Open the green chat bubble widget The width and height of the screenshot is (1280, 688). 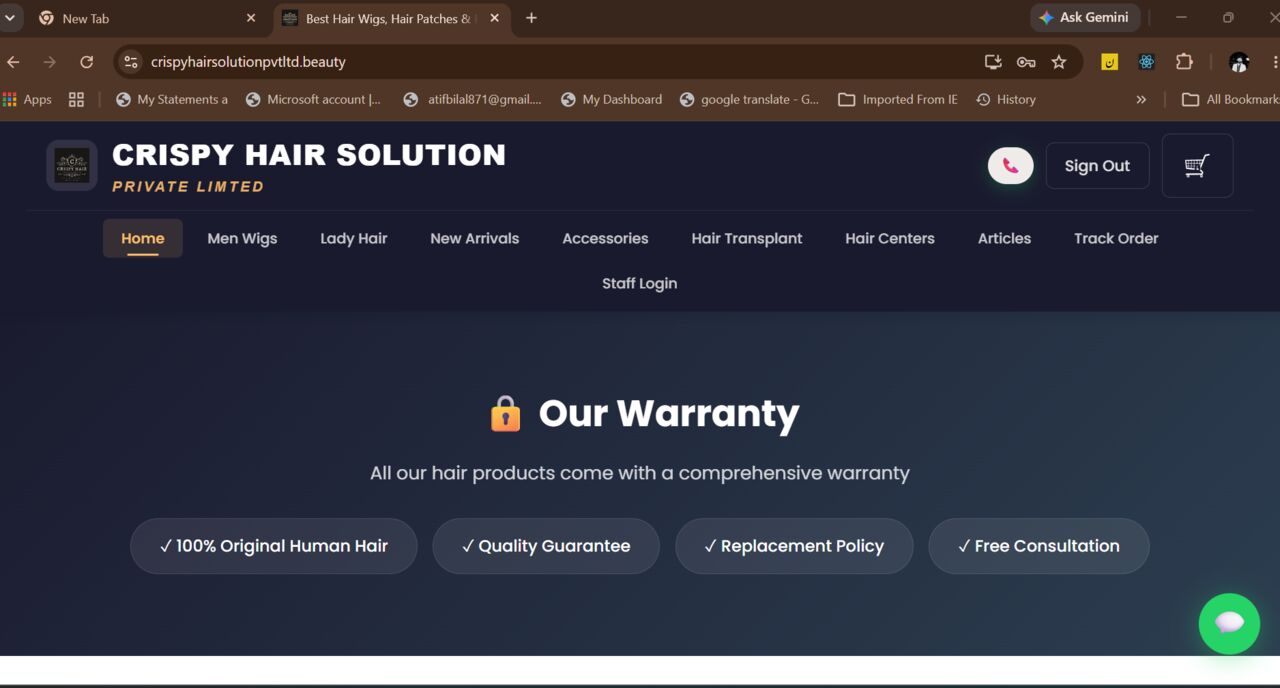pyautogui.click(x=1229, y=624)
